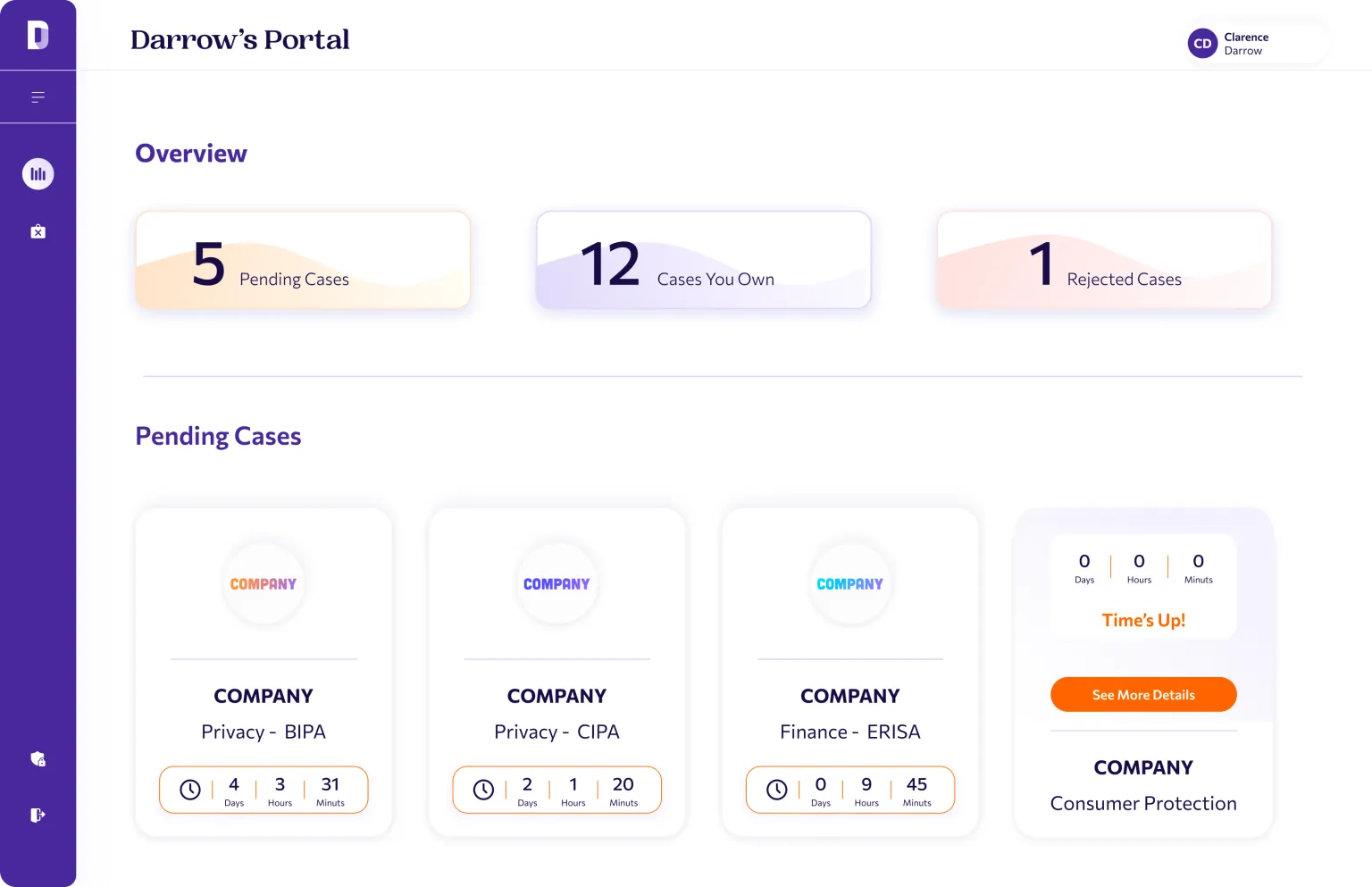Select the orange COMPANY logo thumbnail
Screen dimensions: 1372x887
click(x=264, y=584)
